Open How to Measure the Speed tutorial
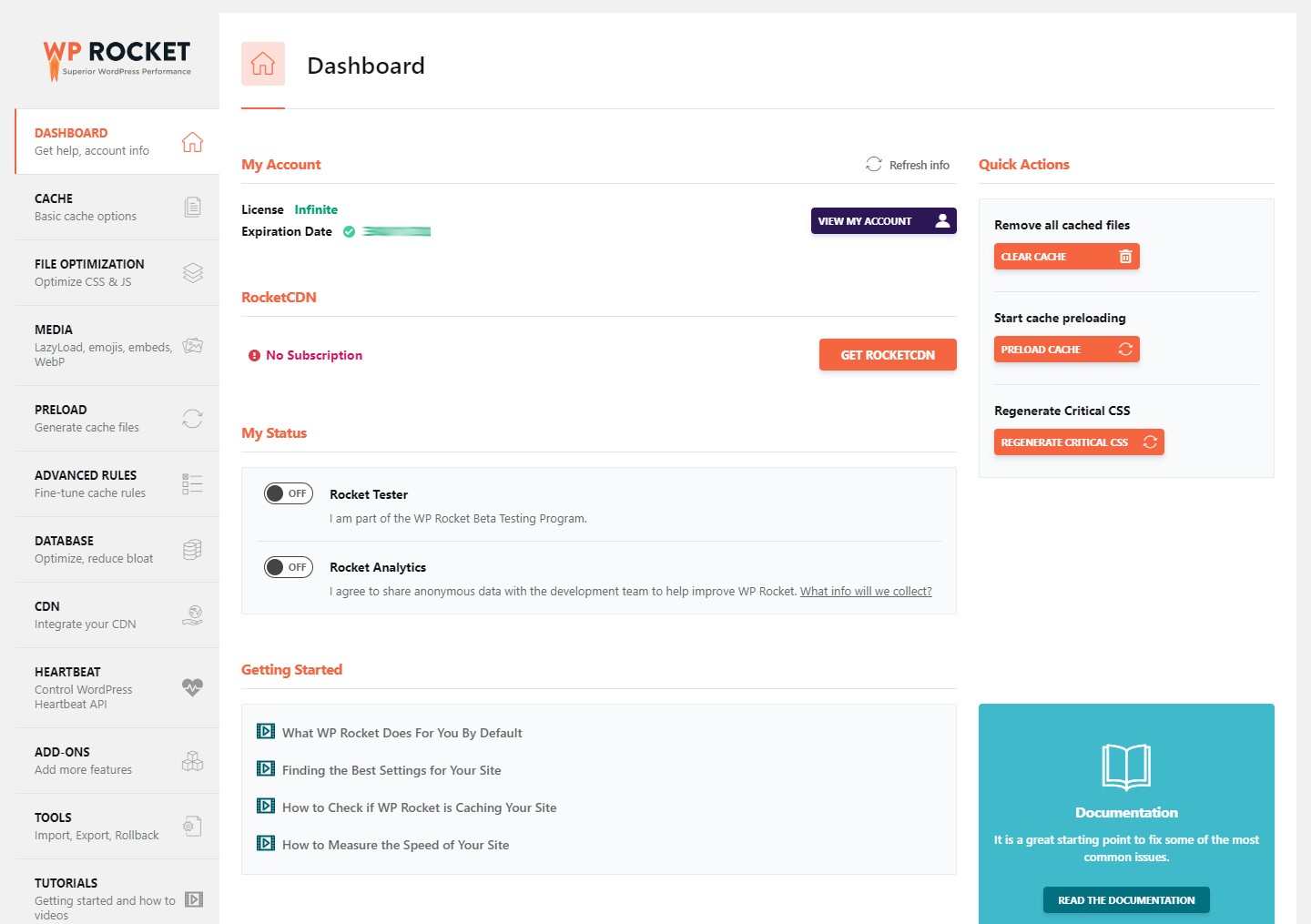Screen dimensions: 1311x924 [396, 845]
